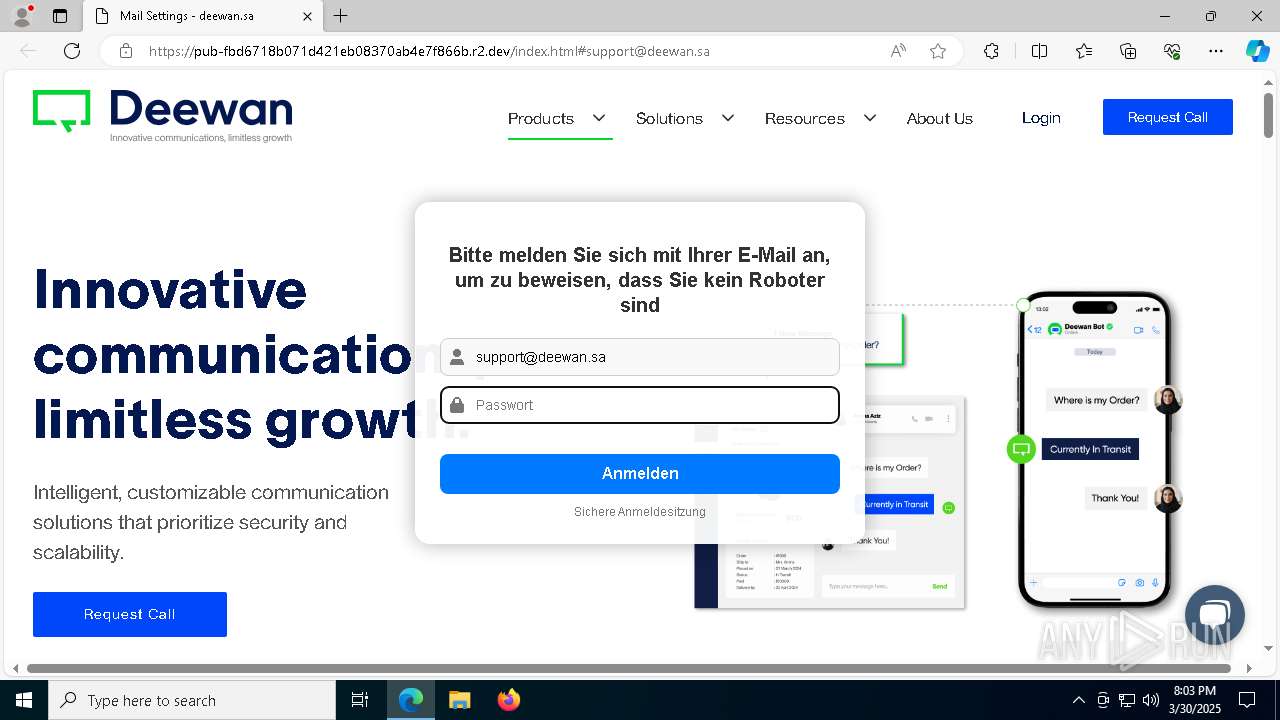Open the About Us page

[940, 118]
